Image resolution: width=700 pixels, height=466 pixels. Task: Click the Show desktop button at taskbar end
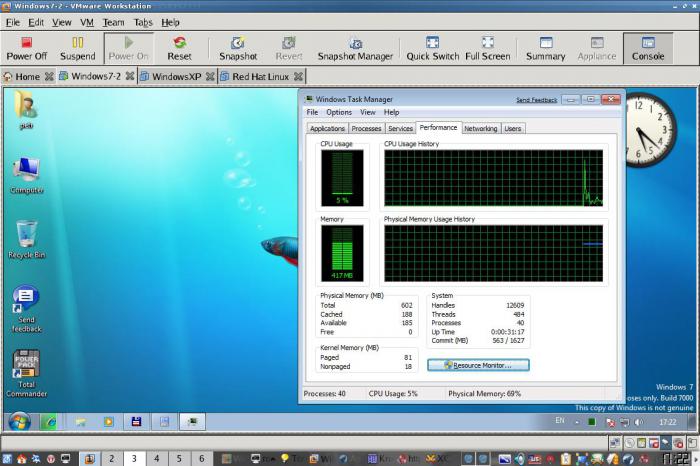(x=692, y=422)
